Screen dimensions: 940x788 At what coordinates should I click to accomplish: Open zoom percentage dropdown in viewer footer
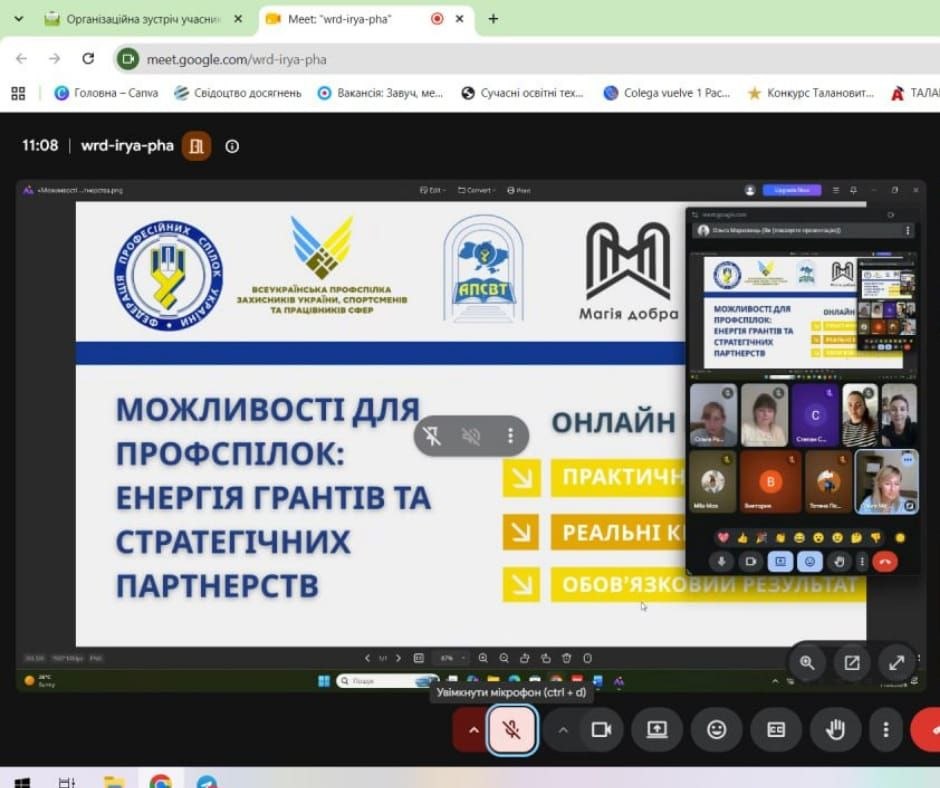[451, 658]
